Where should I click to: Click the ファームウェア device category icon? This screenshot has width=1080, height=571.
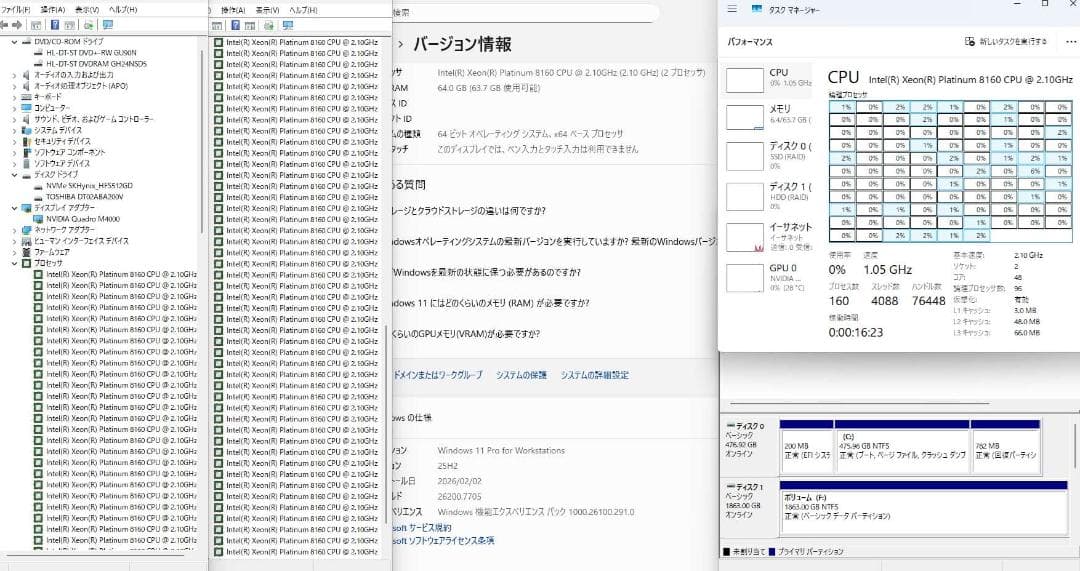tap(26, 252)
